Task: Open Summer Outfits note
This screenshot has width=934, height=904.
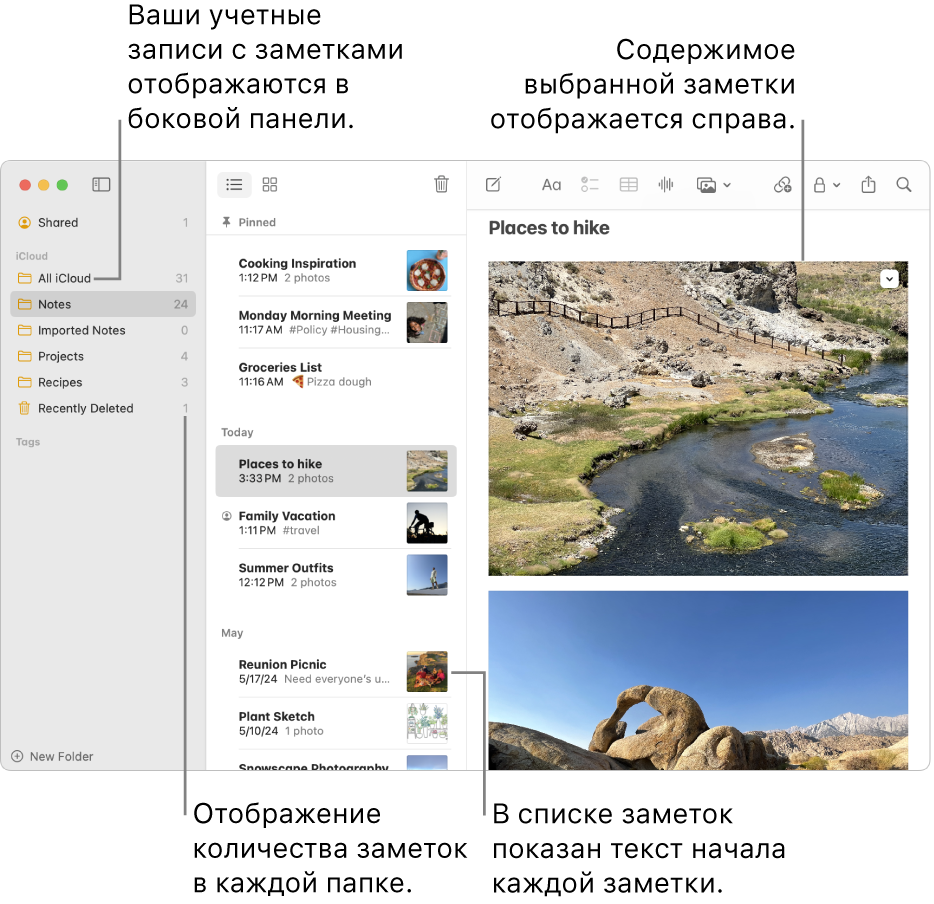Action: (x=336, y=575)
